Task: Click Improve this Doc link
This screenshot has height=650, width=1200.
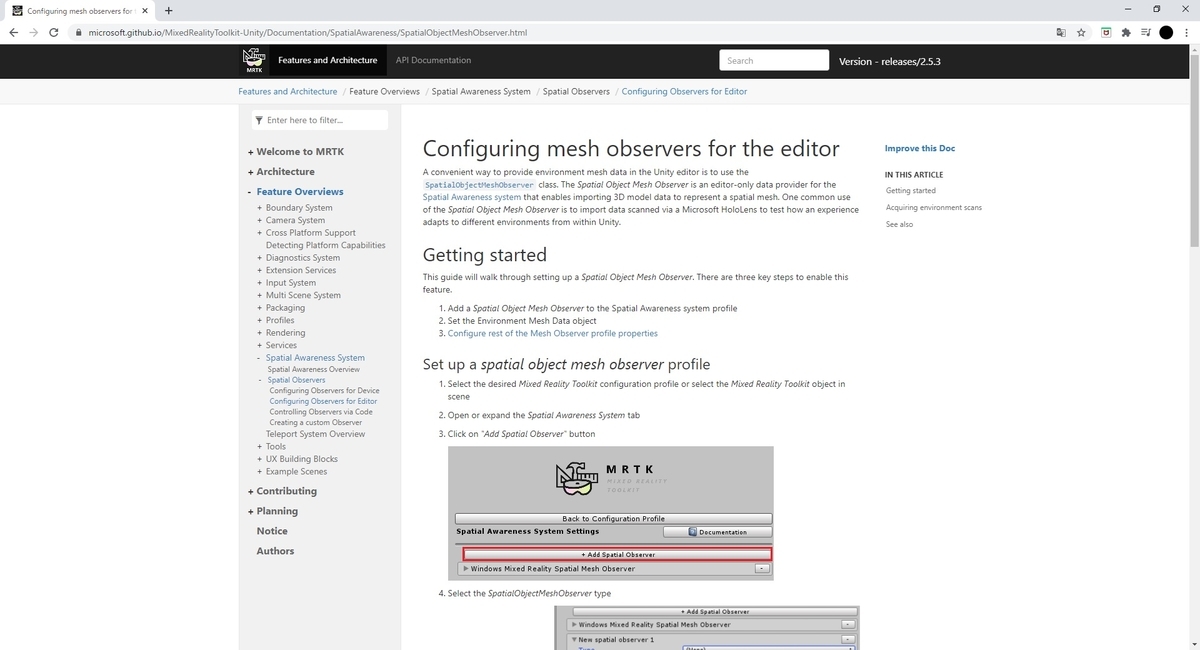Action: tap(920, 148)
